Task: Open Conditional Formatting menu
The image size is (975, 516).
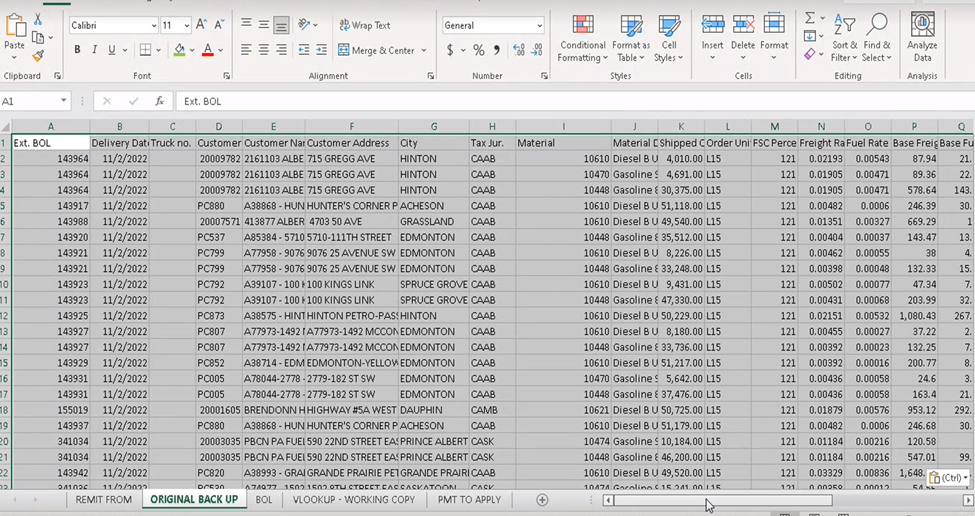Action: [x=583, y=38]
